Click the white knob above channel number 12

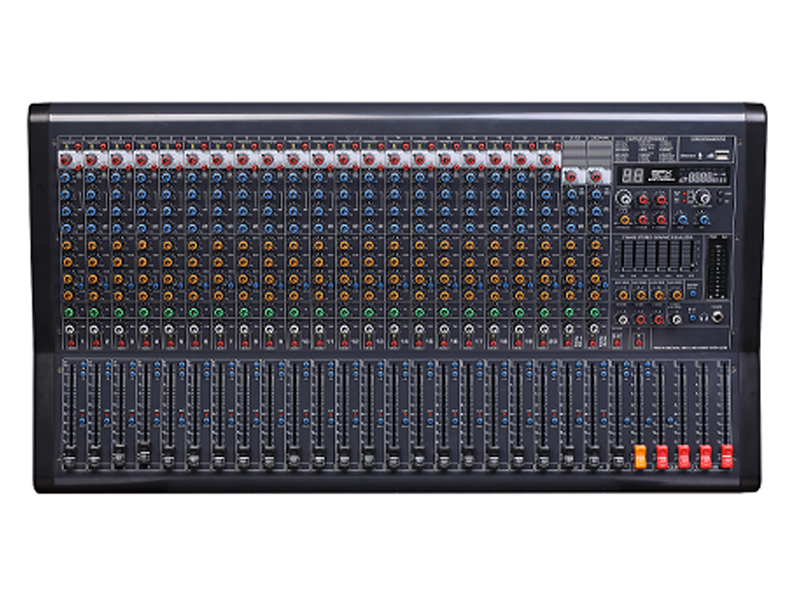click(x=344, y=330)
